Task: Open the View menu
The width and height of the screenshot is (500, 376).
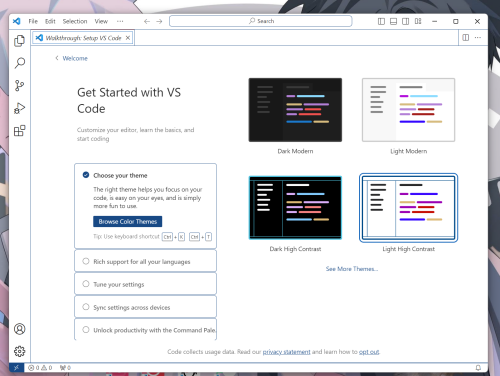Action: (101, 21)
